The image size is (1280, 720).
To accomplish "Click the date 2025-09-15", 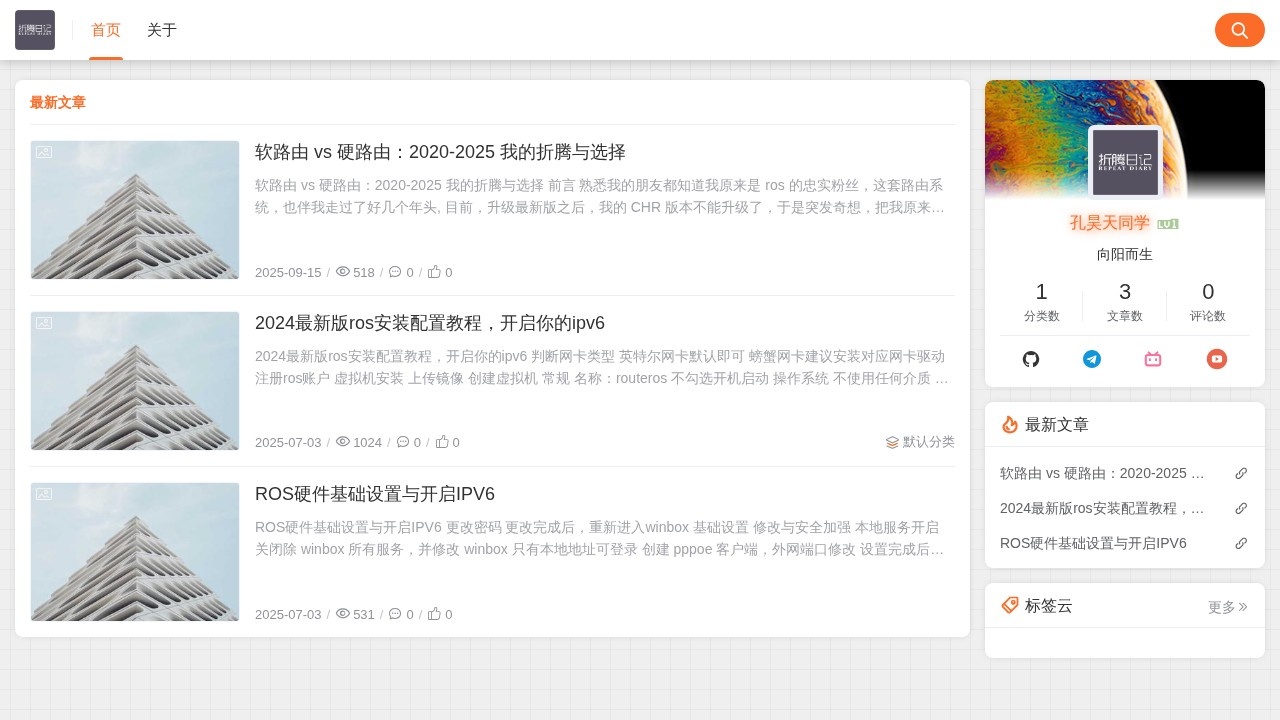I will [288, 272].
